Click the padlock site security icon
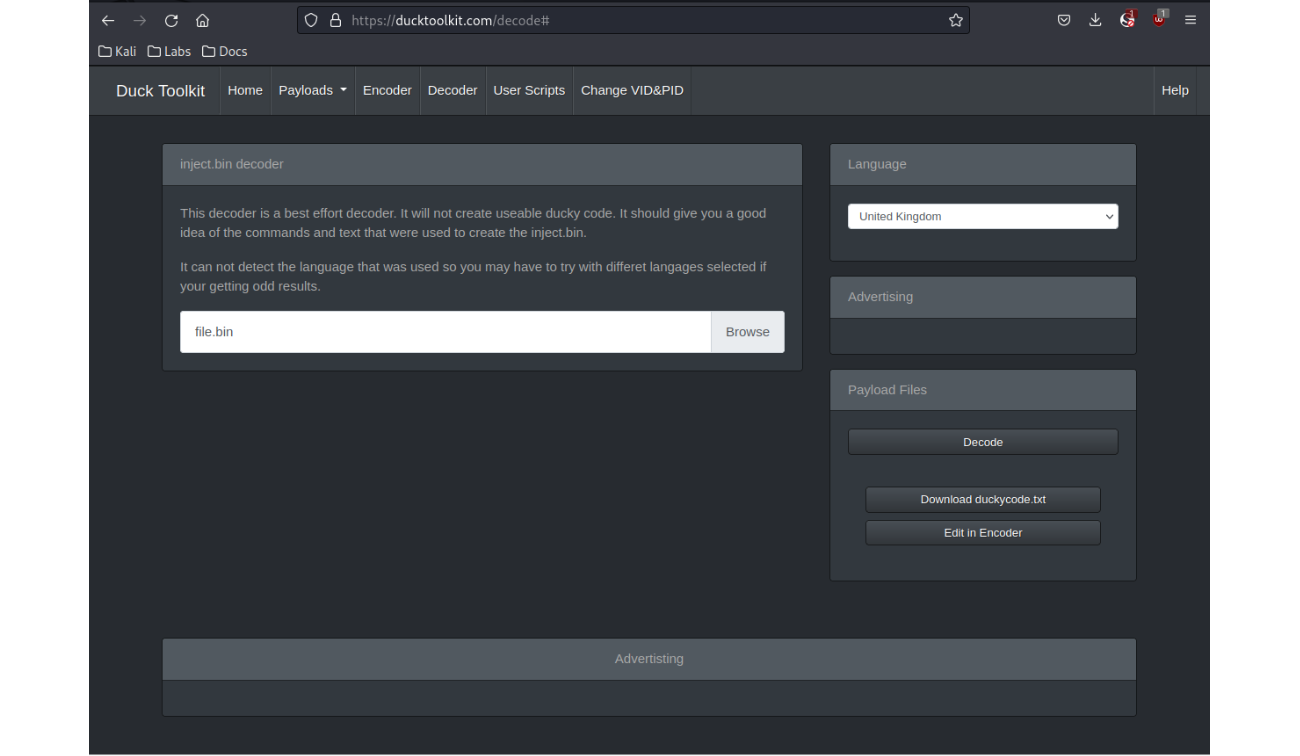Screen dimensions: 1300x756 [x=336, y=20]
